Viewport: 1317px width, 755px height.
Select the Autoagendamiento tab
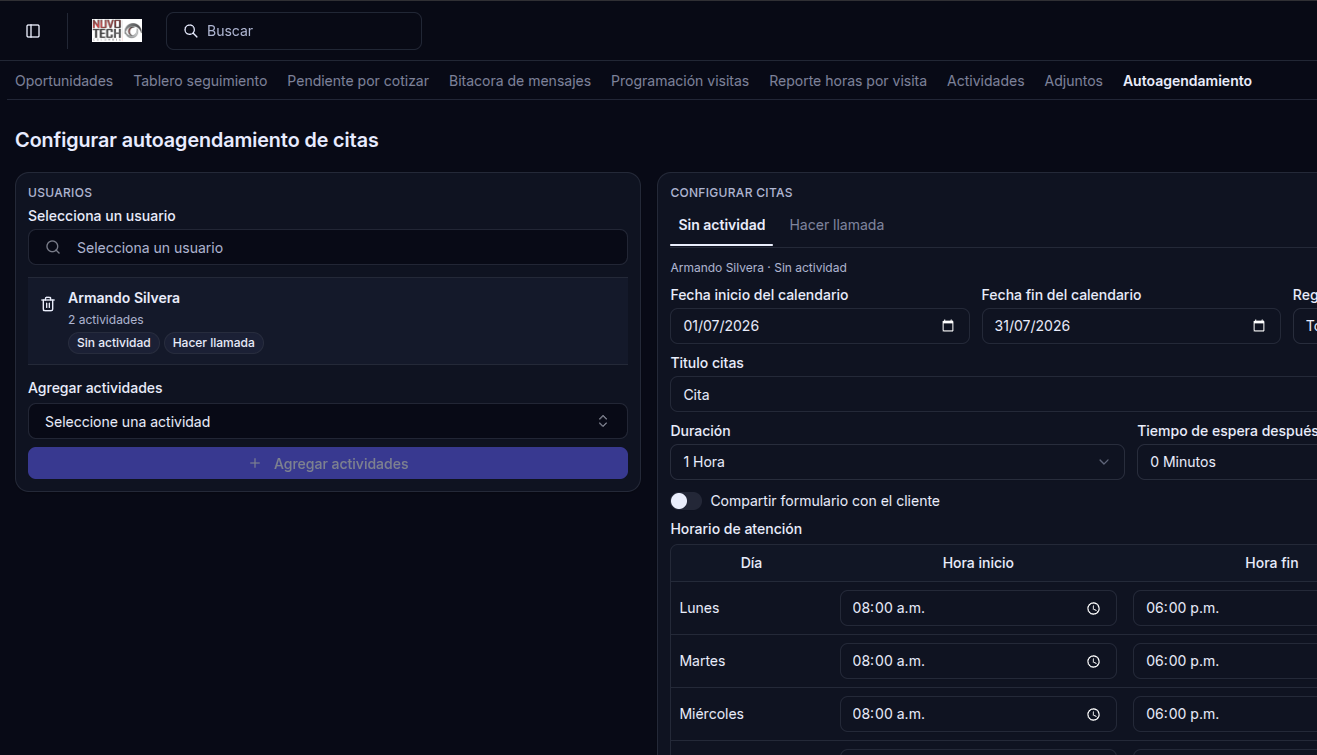1187,81
